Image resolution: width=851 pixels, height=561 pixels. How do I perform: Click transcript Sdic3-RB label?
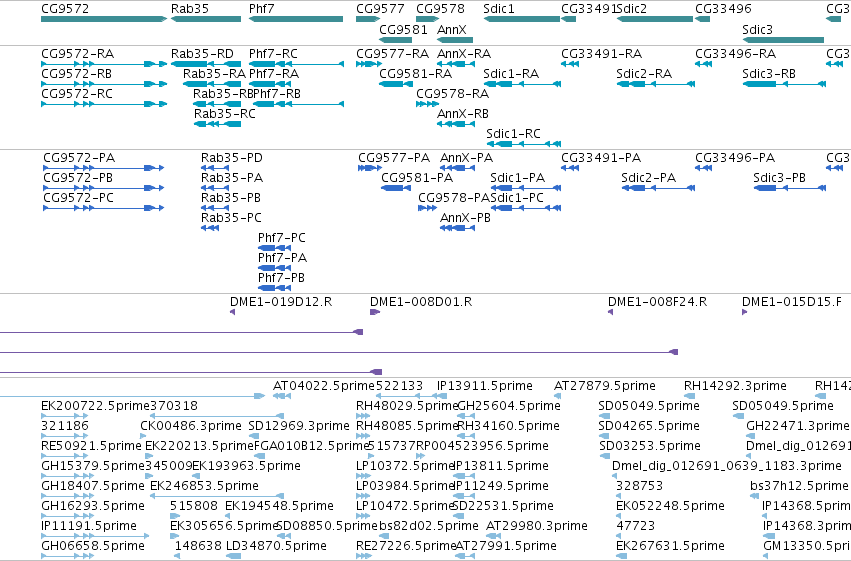769,74
